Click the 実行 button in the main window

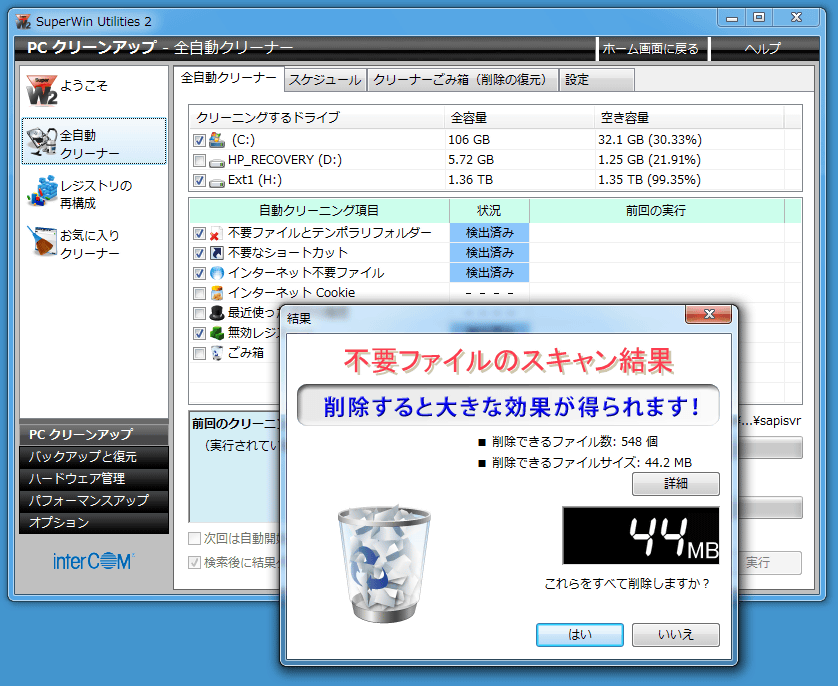[770, 563]
